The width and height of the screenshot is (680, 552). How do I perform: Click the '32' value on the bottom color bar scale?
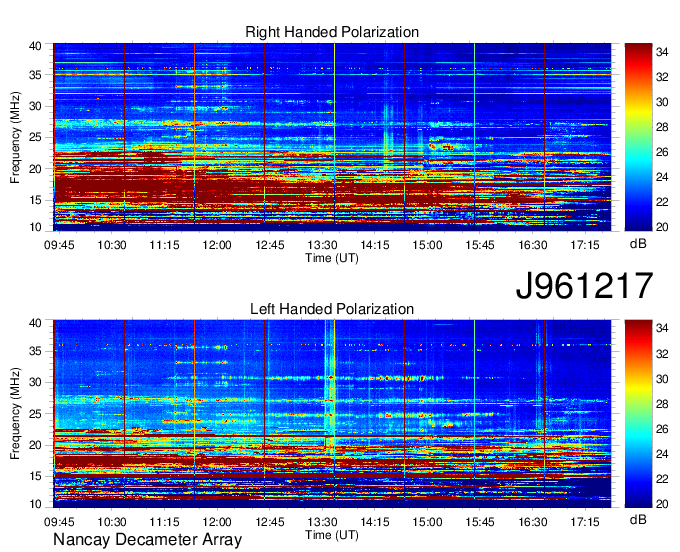(662, 354)
